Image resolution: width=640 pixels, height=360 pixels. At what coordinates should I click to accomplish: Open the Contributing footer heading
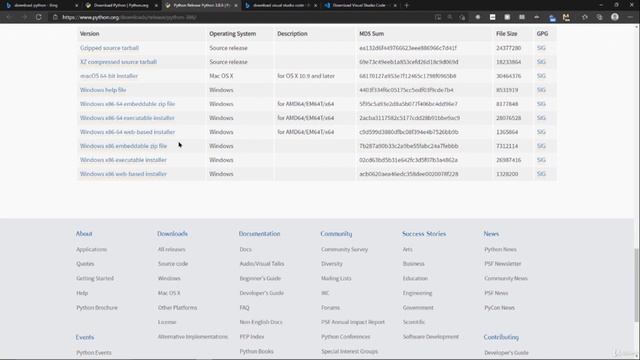tap(501, 337)
